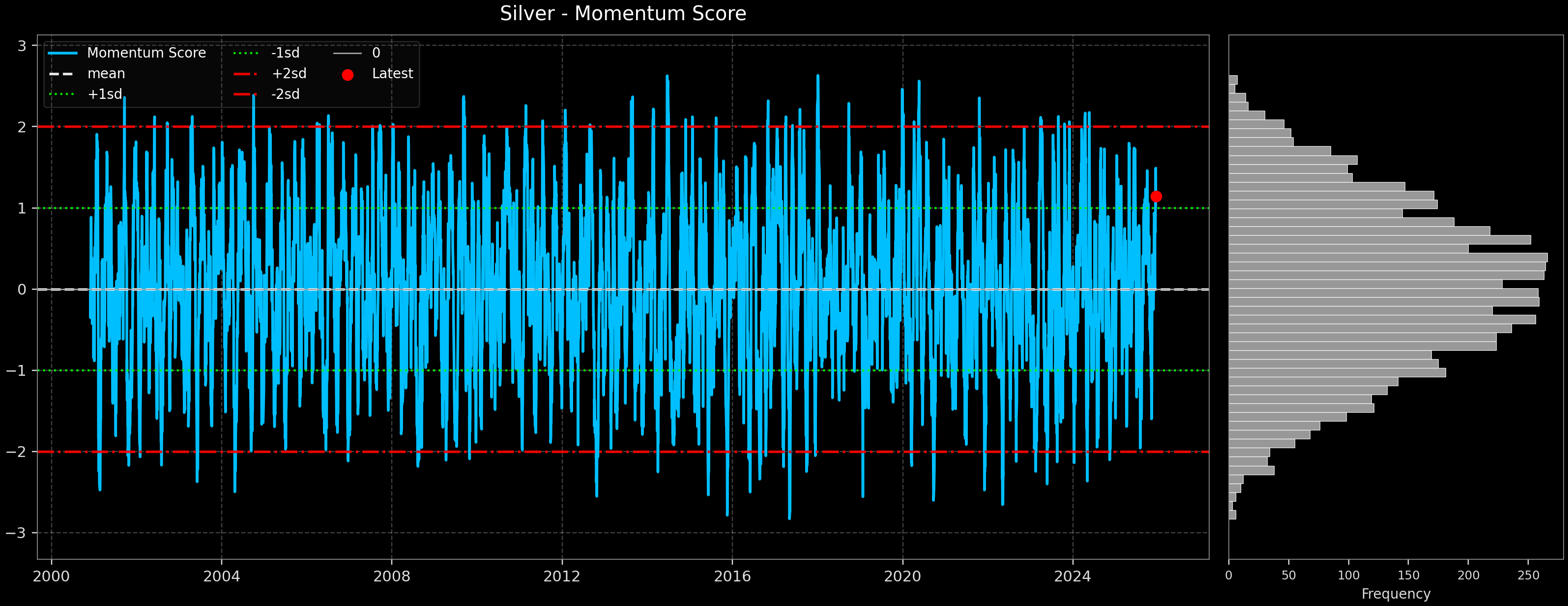
Task: Click the 2016 x-axis tick label
Action: coord(732,576)
